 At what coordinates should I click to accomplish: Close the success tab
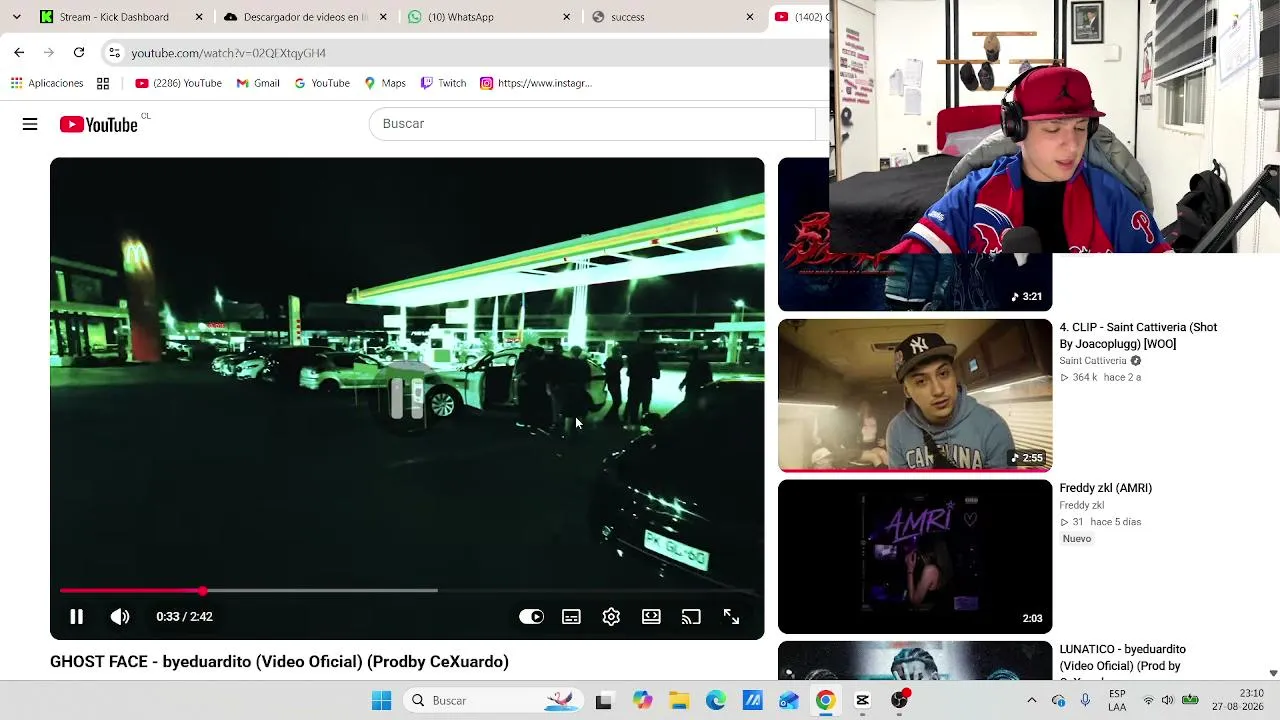click(750, 17)
